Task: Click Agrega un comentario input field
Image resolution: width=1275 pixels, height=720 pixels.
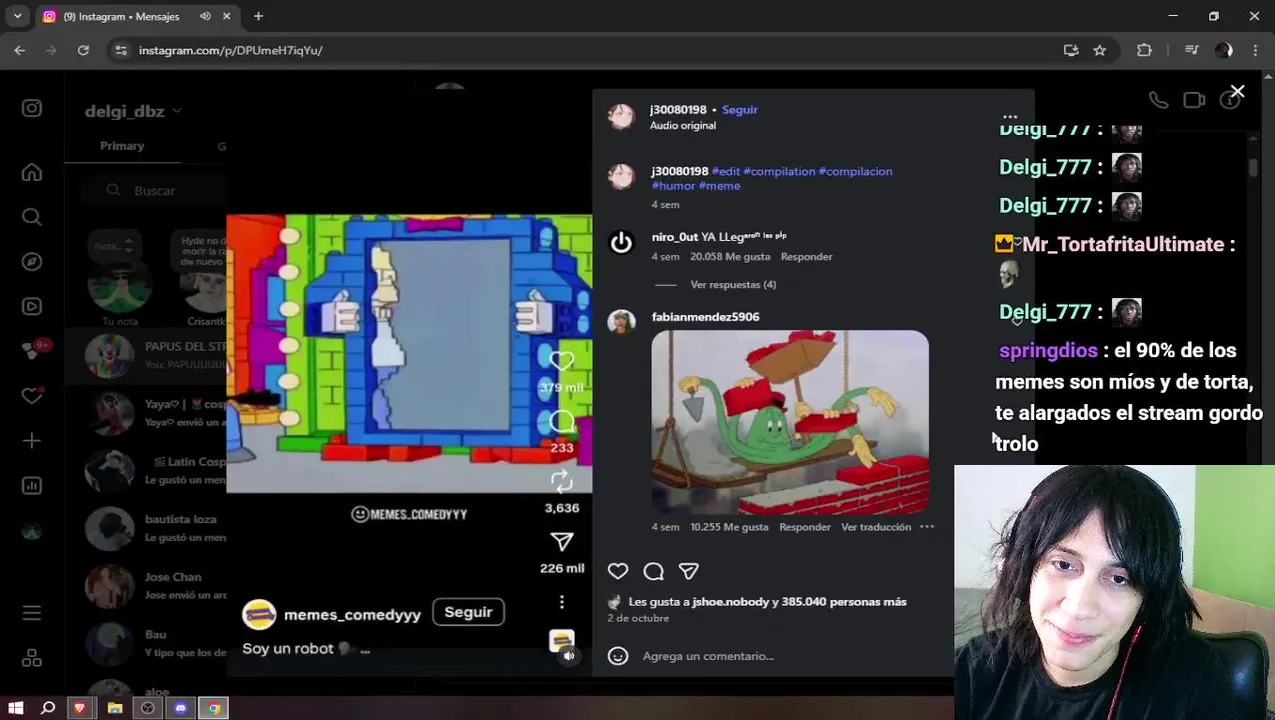Action: pos(708,656)
